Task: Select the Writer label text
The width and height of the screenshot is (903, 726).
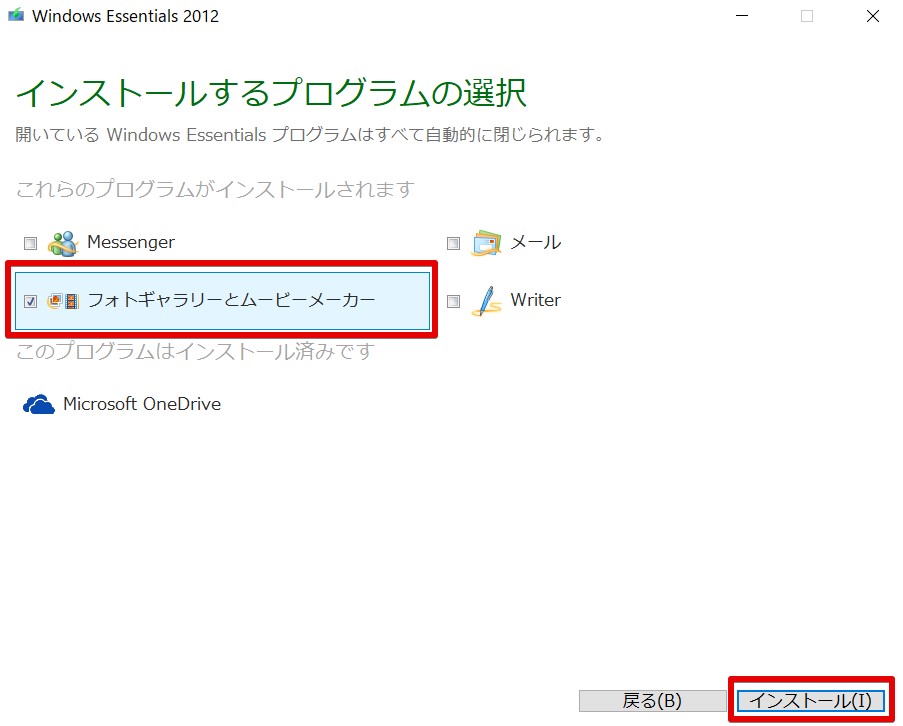Action: [536, 300]
